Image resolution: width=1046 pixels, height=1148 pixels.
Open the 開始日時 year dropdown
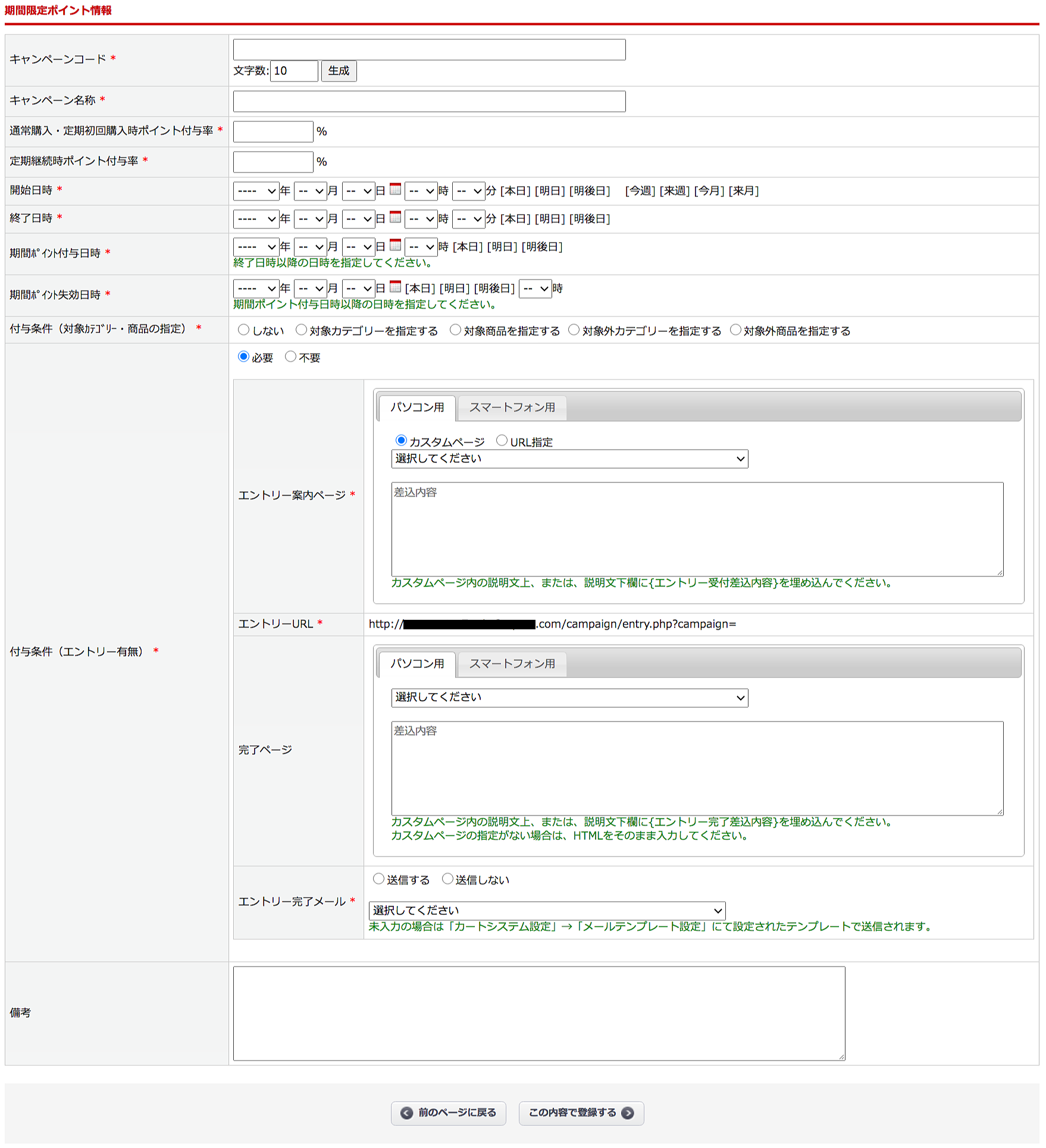[256, 191]
